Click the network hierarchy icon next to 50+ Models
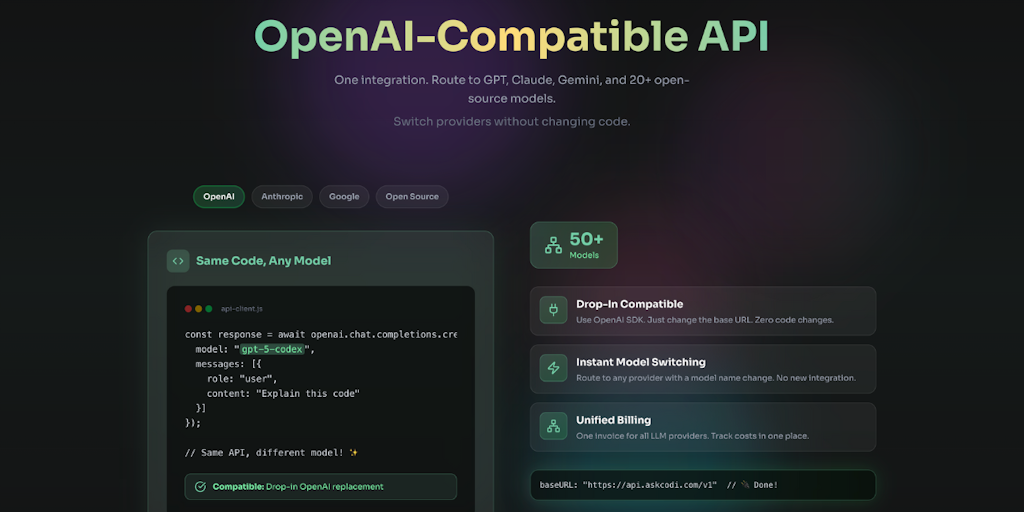Viewport: 1024px width, 512px height. tap(553, 246)
